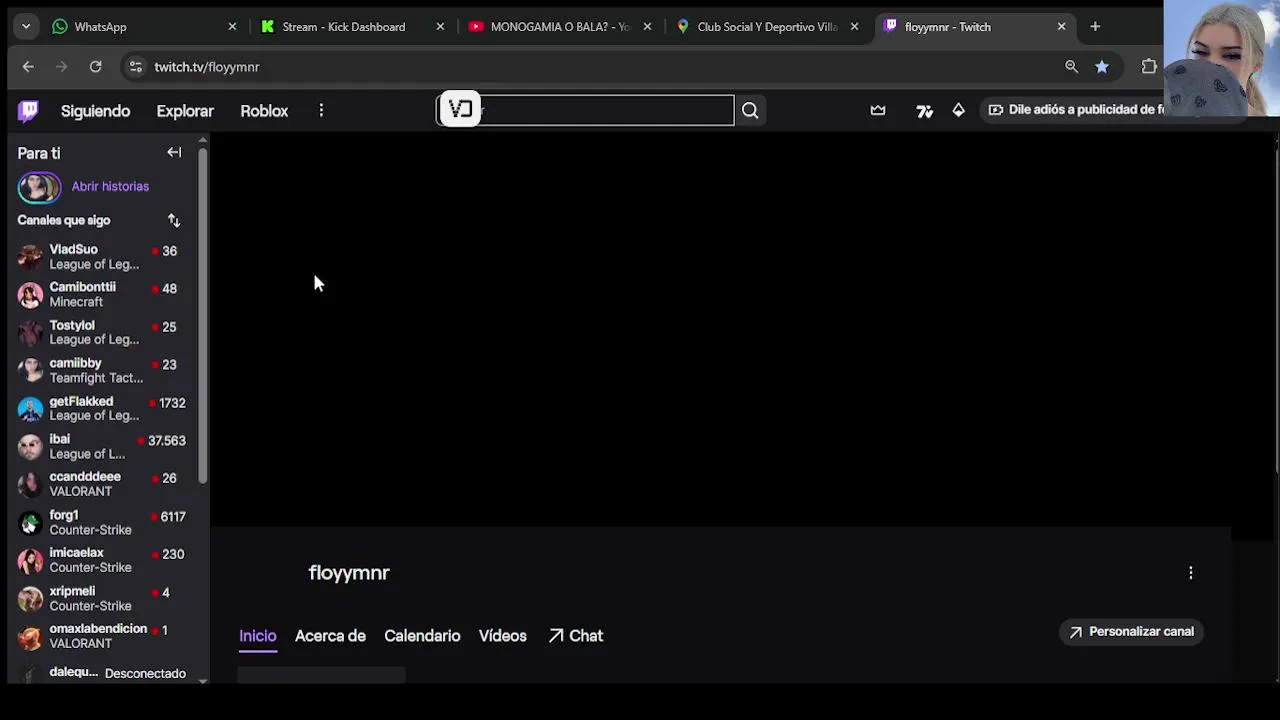Open channel options three-dot menu for floyymnr
Viewport: 1280px width, 720px height.
[x=1190, y=573]
